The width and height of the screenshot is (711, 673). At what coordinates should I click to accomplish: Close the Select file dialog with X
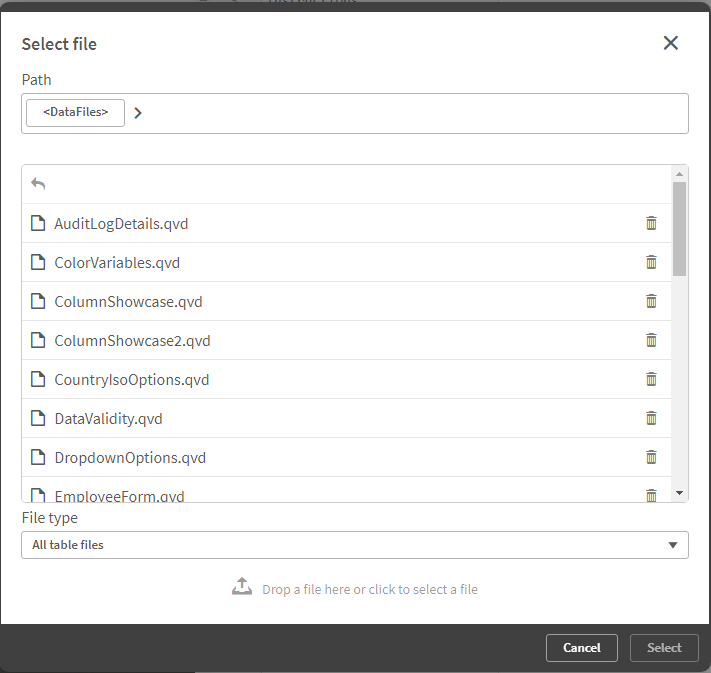(671, 43)
